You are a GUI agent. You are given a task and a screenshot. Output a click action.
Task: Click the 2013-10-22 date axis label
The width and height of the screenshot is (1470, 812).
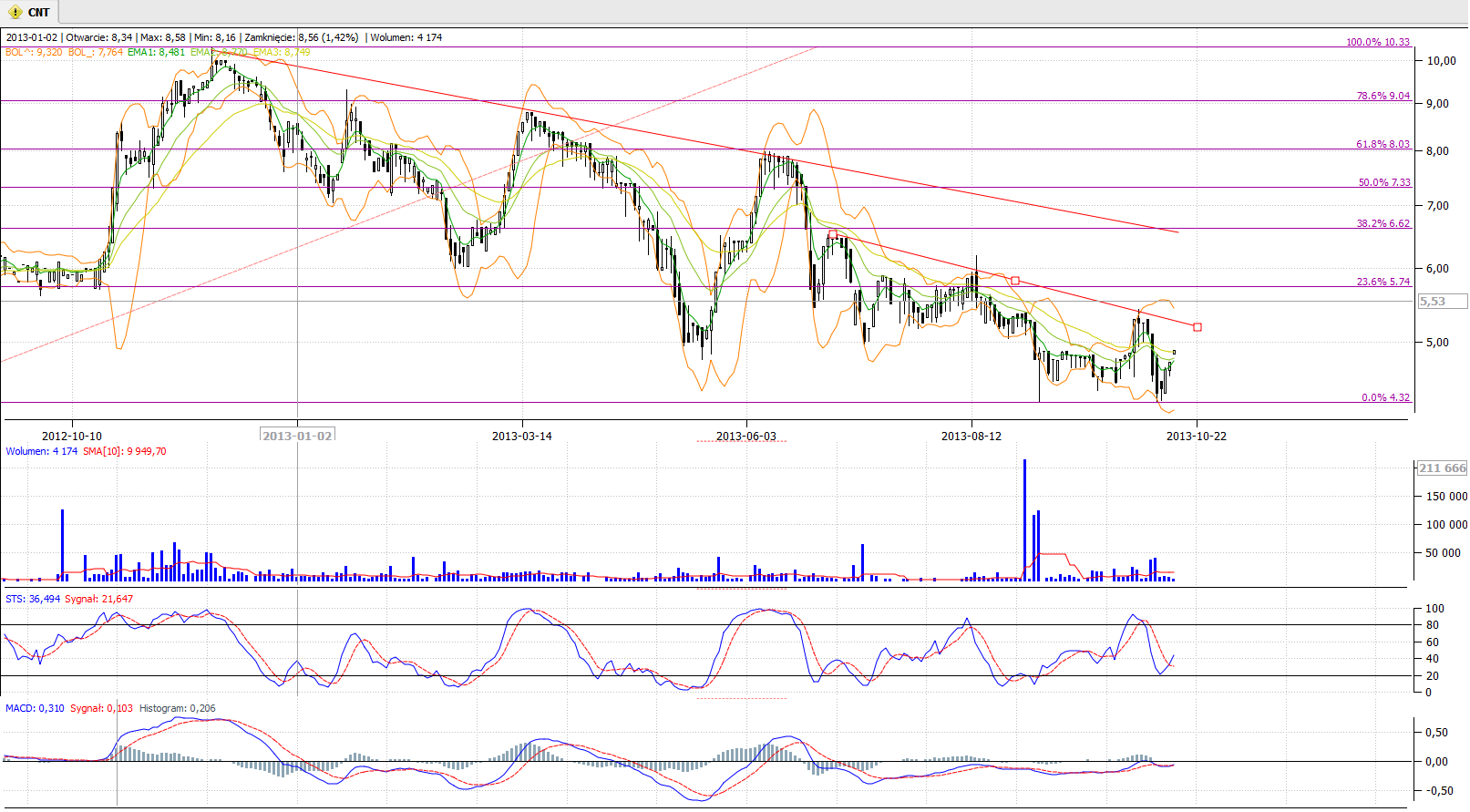1197,436
